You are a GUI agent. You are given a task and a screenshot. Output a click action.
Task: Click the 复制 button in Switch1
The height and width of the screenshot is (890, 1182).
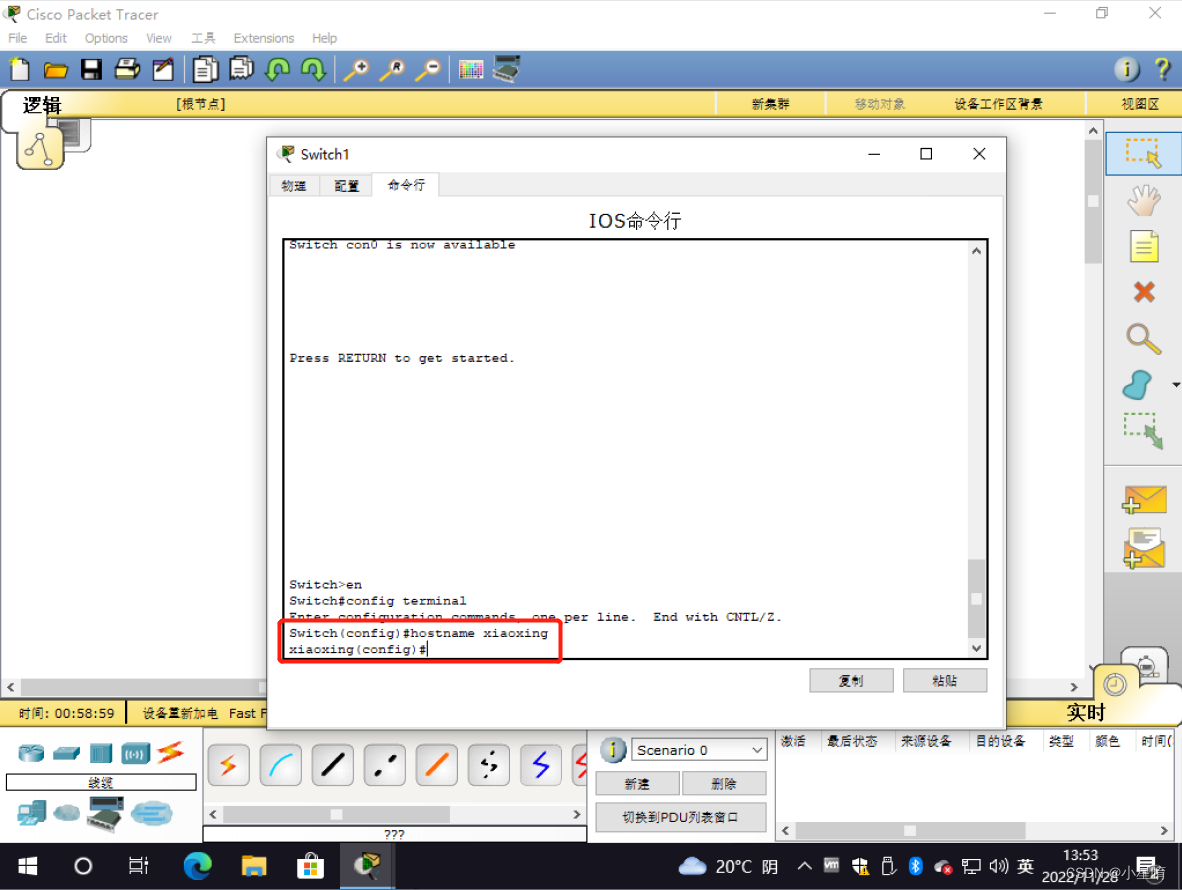851,680
